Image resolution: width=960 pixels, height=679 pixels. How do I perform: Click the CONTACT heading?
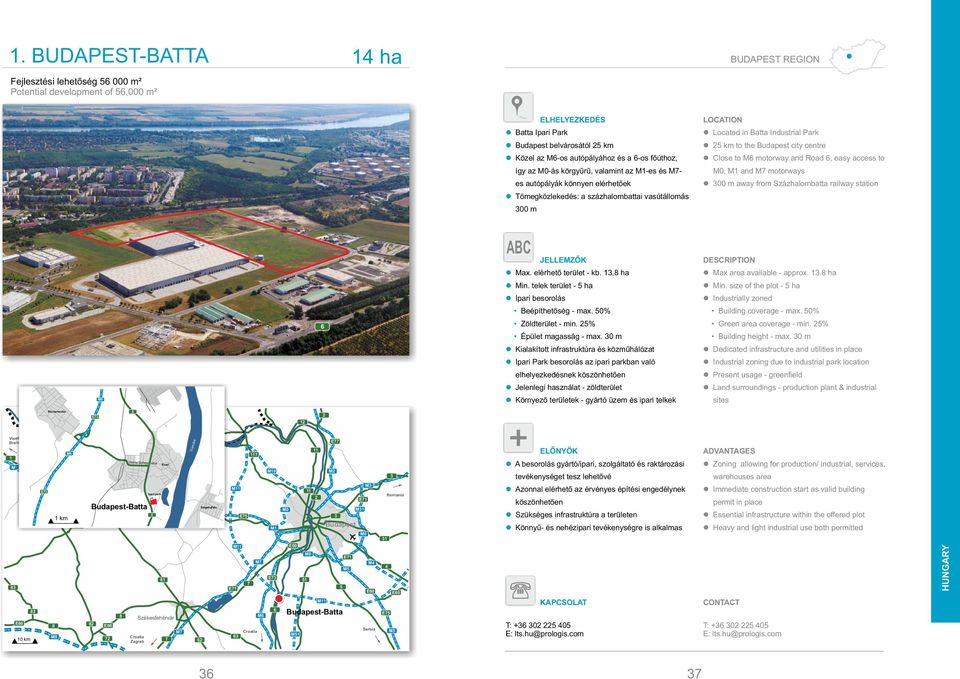(721, 602)
